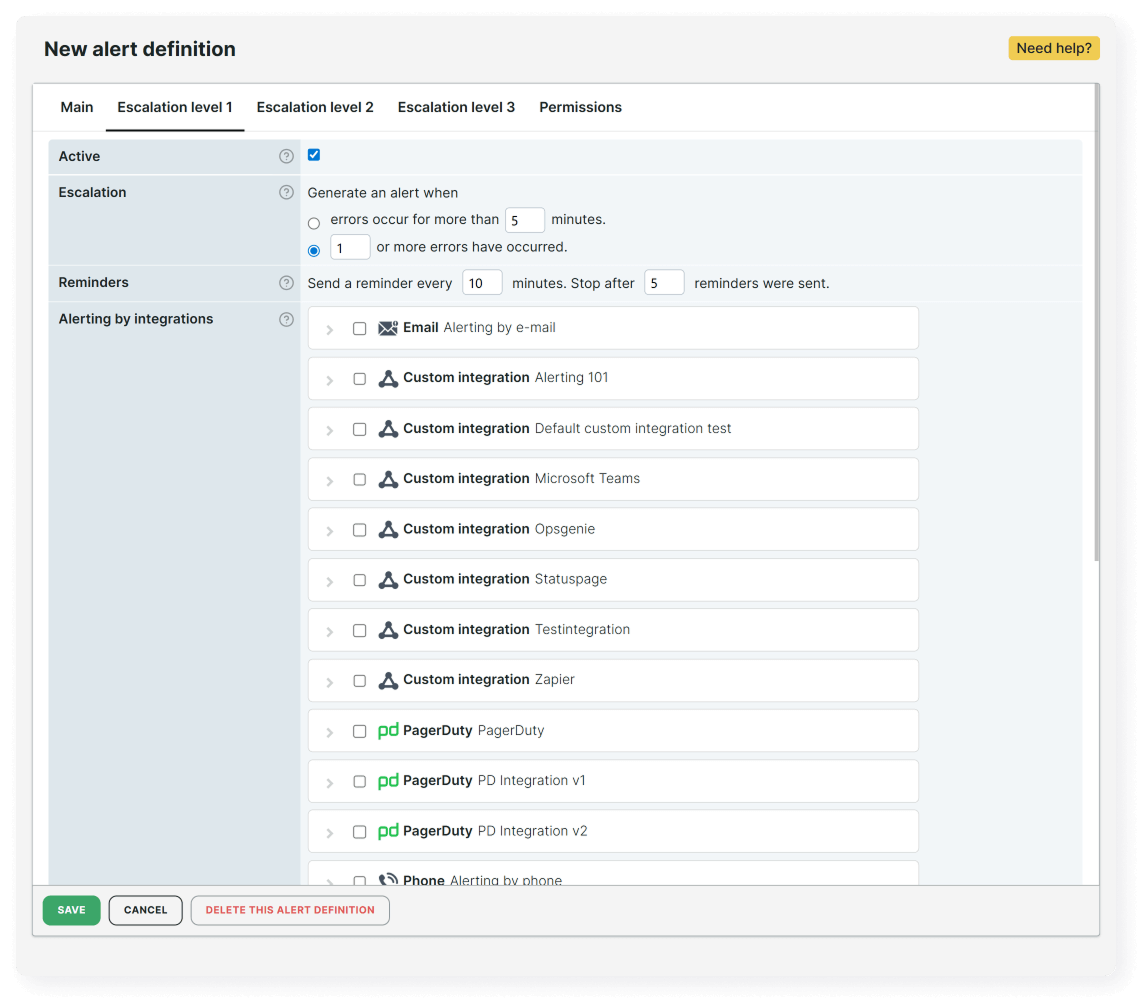Expand the Alerting 101 integration row
Image resolution: width=1148 pixels, height=1008 pixels.
330,378
